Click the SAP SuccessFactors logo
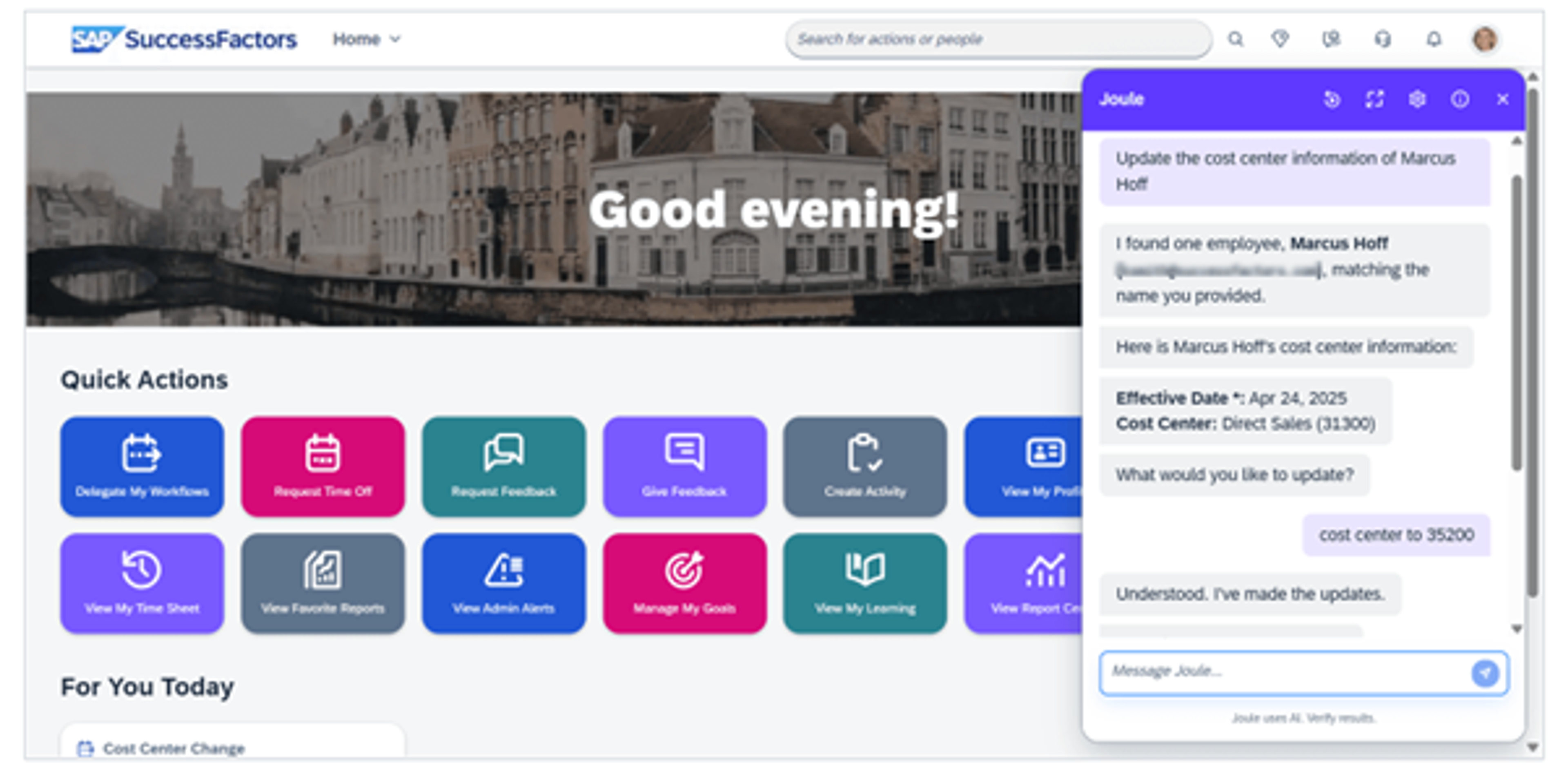Image resolution: width=1568 pixels, height=770 pixels. [184, 40]
